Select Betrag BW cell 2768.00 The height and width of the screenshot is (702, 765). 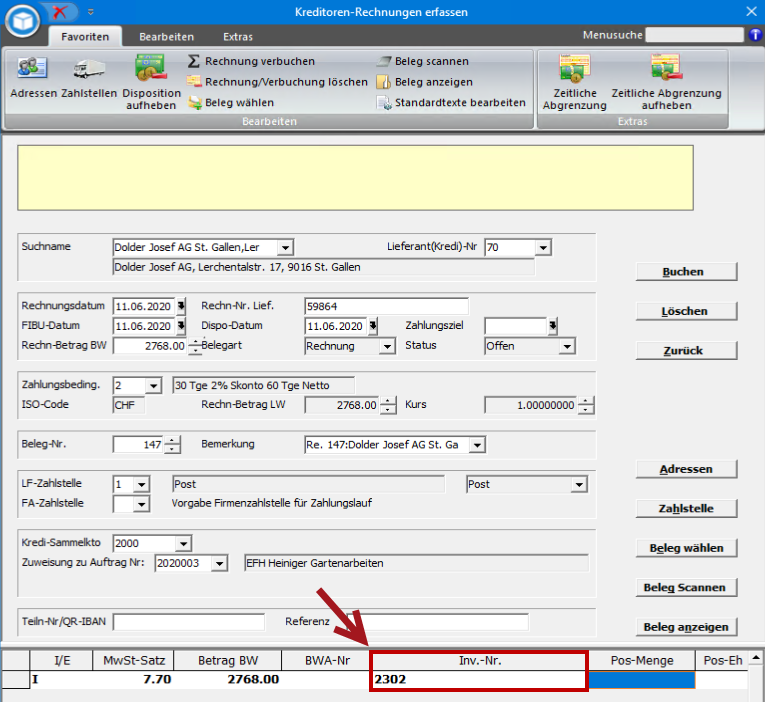click(x=227, y=679)
